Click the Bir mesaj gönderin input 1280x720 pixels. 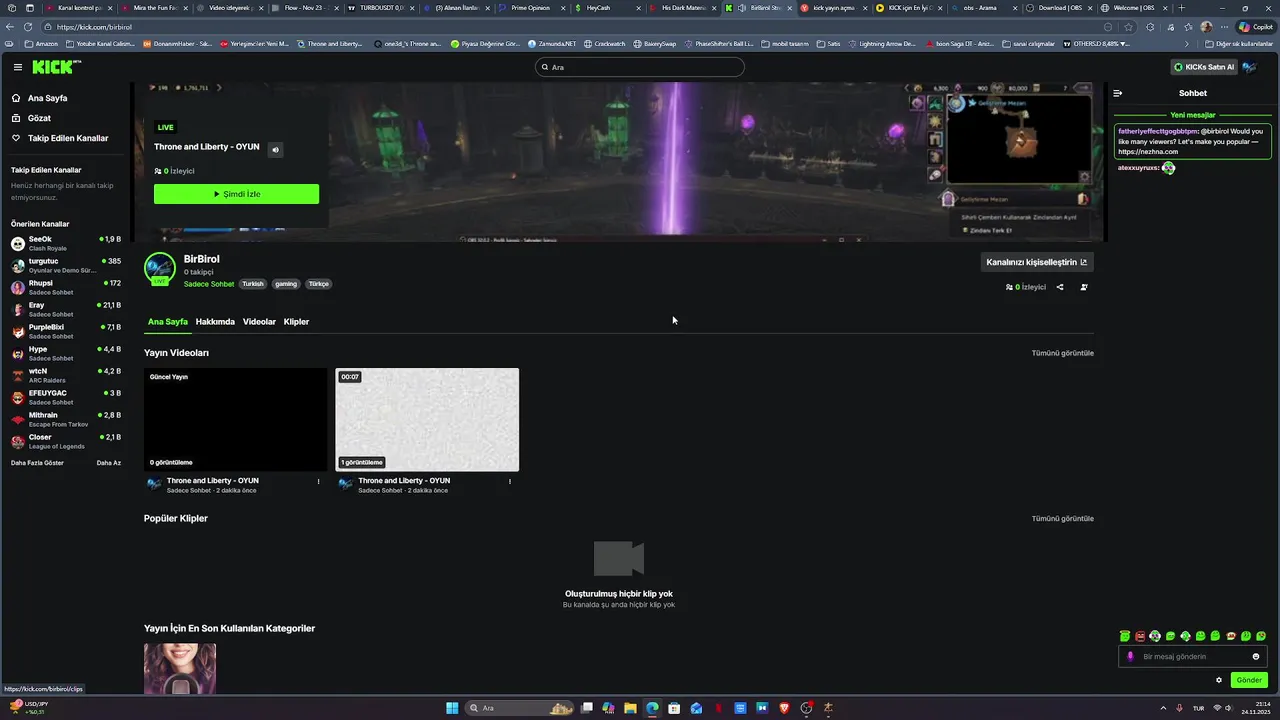coord(1192,657)
